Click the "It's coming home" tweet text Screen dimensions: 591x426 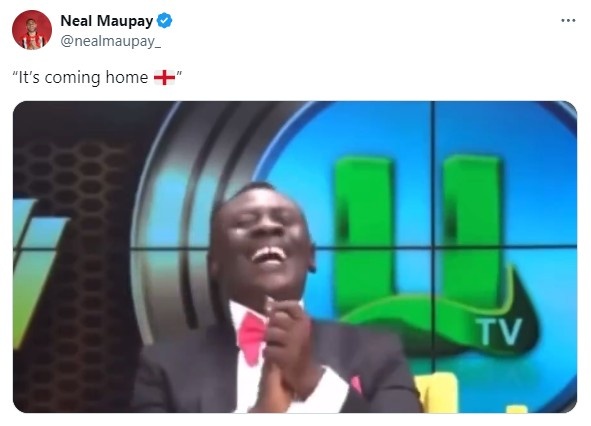click(97, 77)
